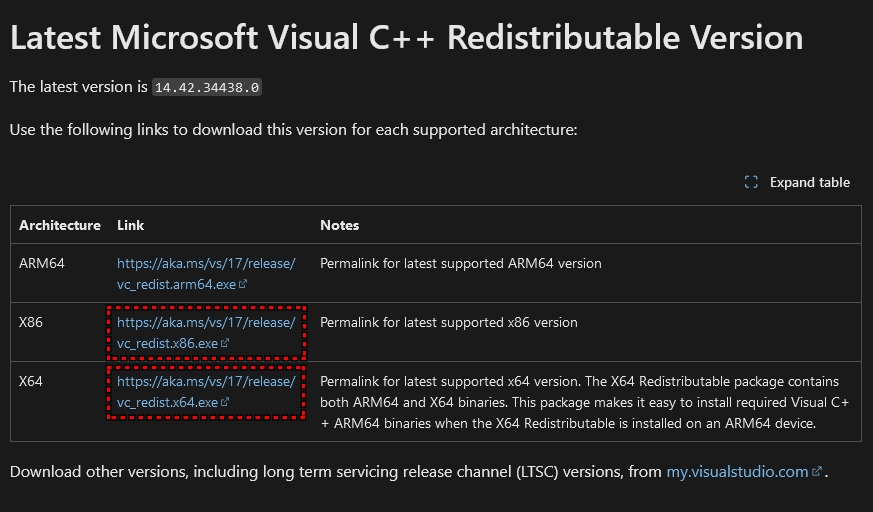Click the Link column header

point(130,225)
